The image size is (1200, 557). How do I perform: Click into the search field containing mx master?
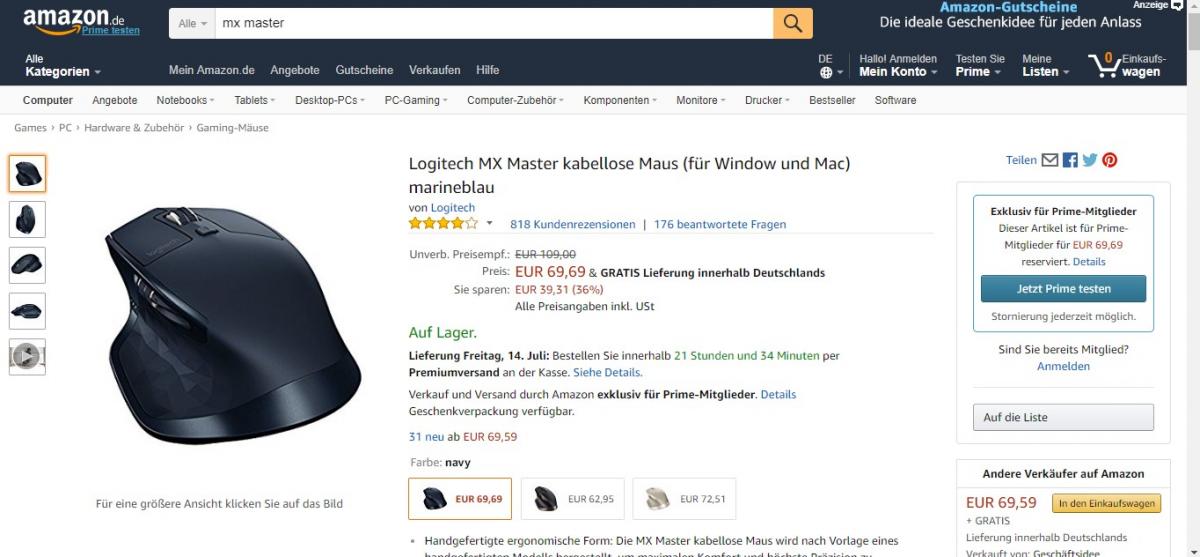(495, 23)
